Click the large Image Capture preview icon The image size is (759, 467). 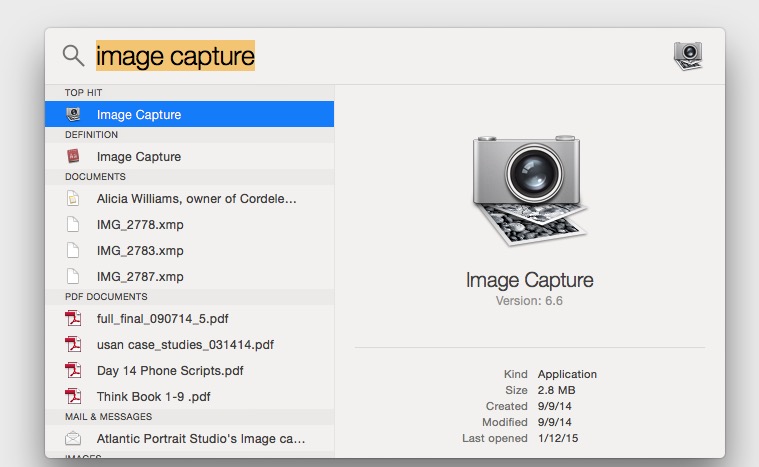tap(530, 191)
